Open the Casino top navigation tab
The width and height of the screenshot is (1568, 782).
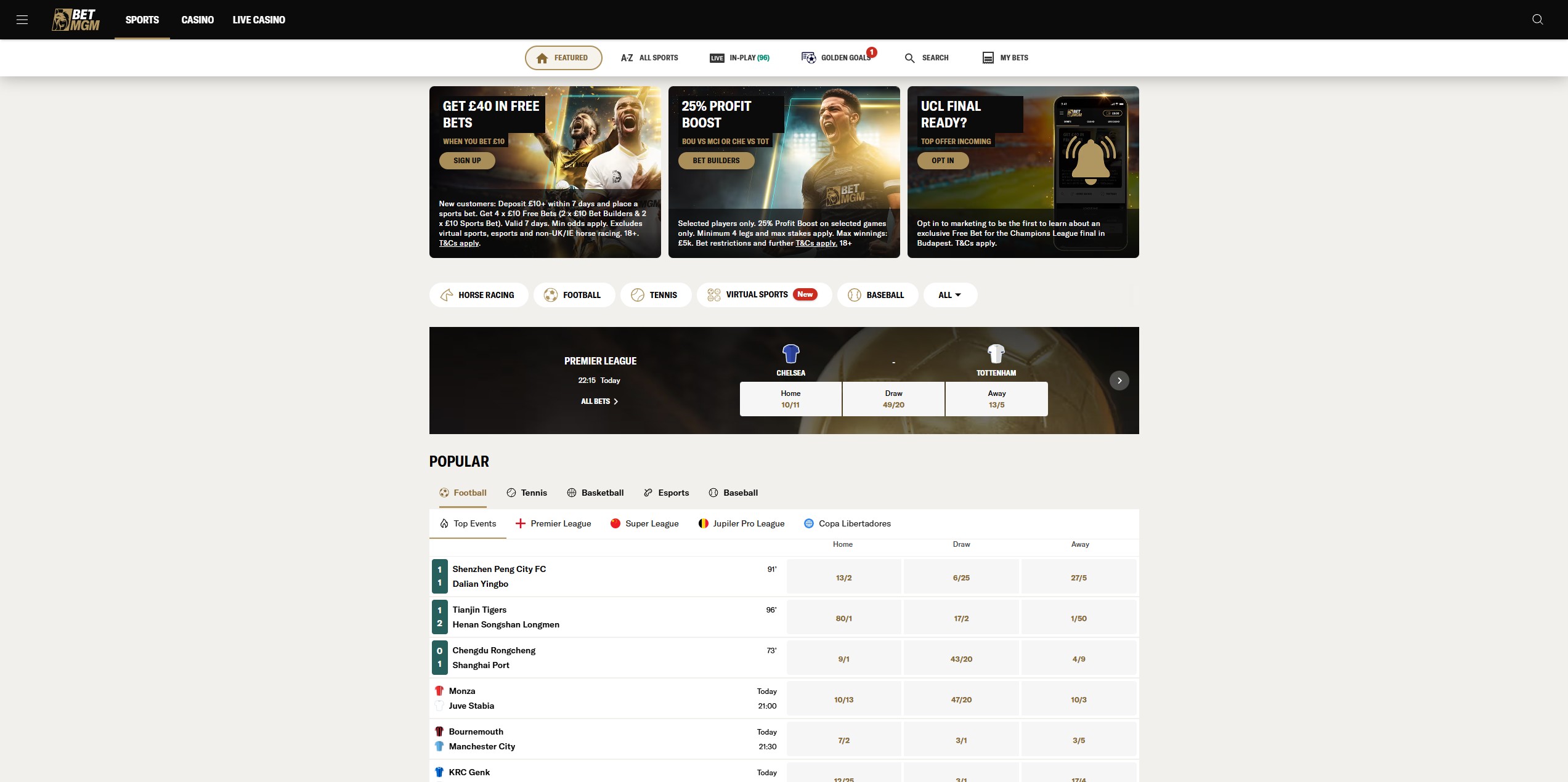tap(198, 20)
